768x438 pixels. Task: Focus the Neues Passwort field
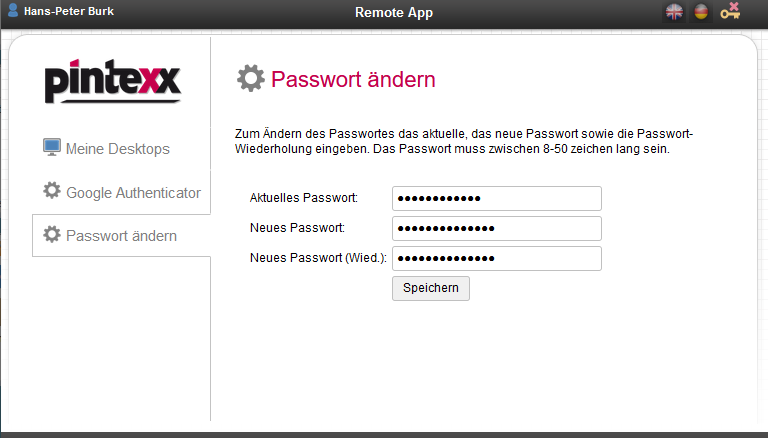point(496,229)
